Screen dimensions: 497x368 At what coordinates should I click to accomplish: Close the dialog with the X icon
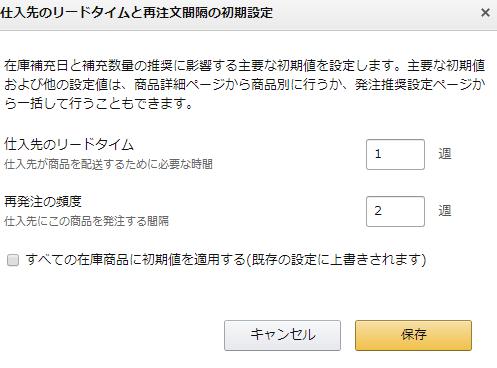[x=485, y=13]
